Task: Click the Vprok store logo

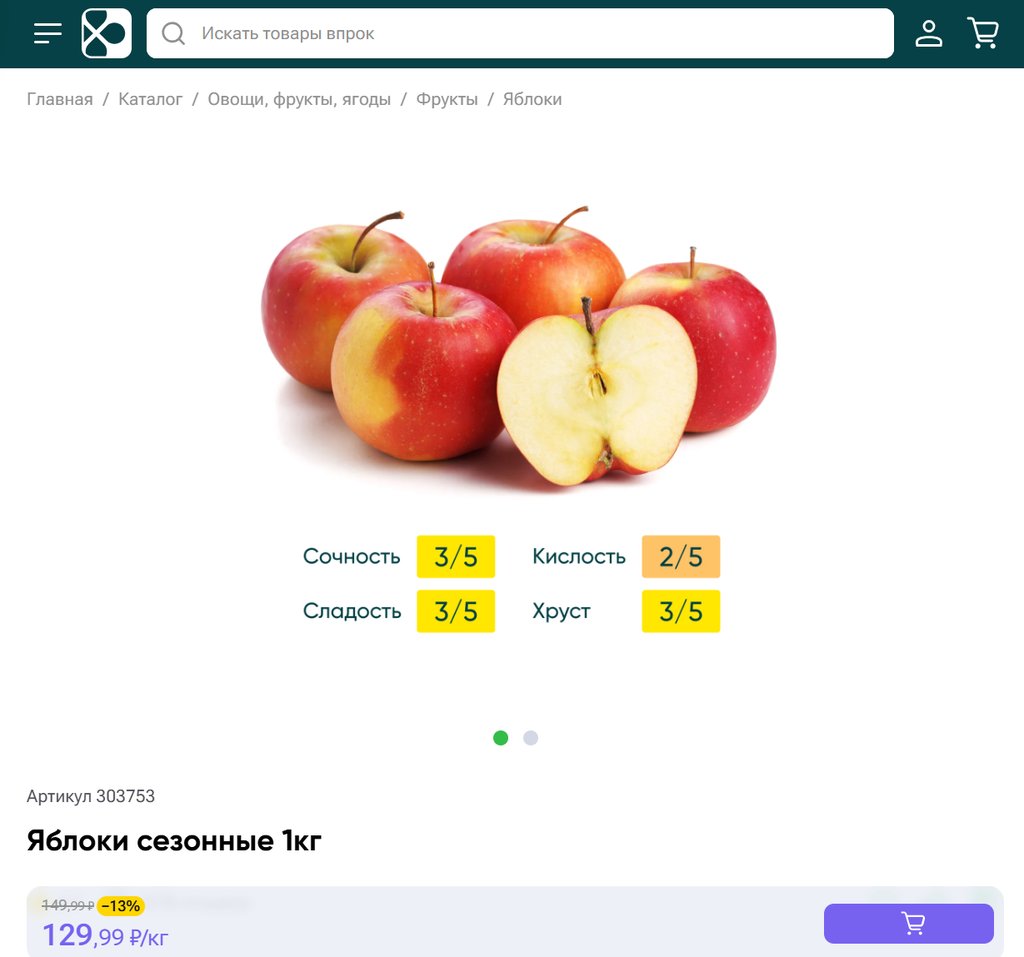Action: pyautogui.click(x=106, y=33)
